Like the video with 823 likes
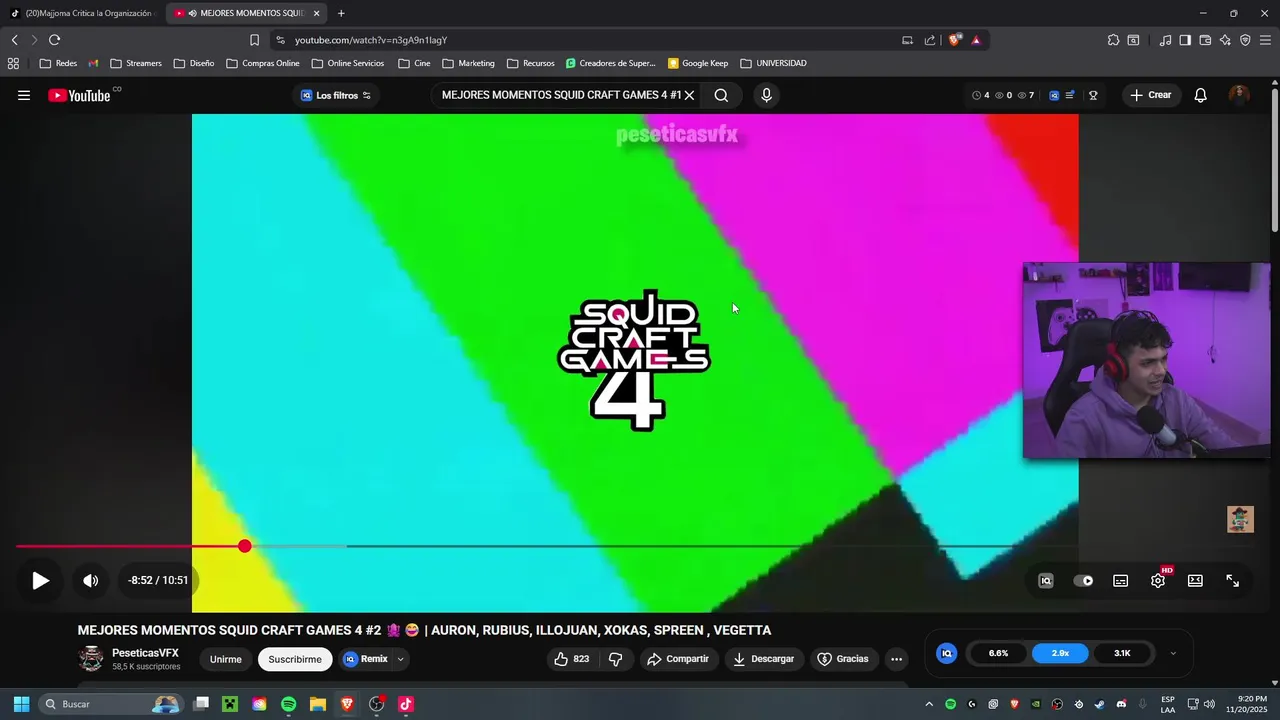The image size is (1280, 720). pyautogui.click(x=571, y=659)
